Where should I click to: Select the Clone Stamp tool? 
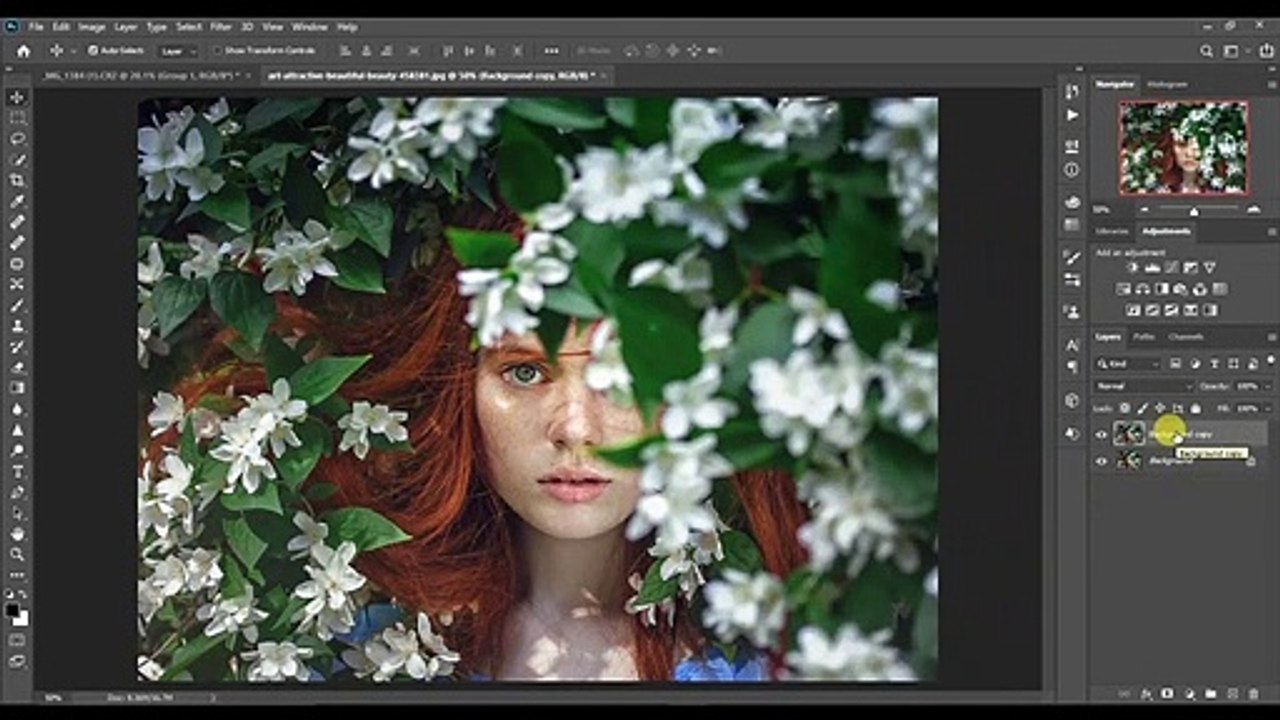16,326
